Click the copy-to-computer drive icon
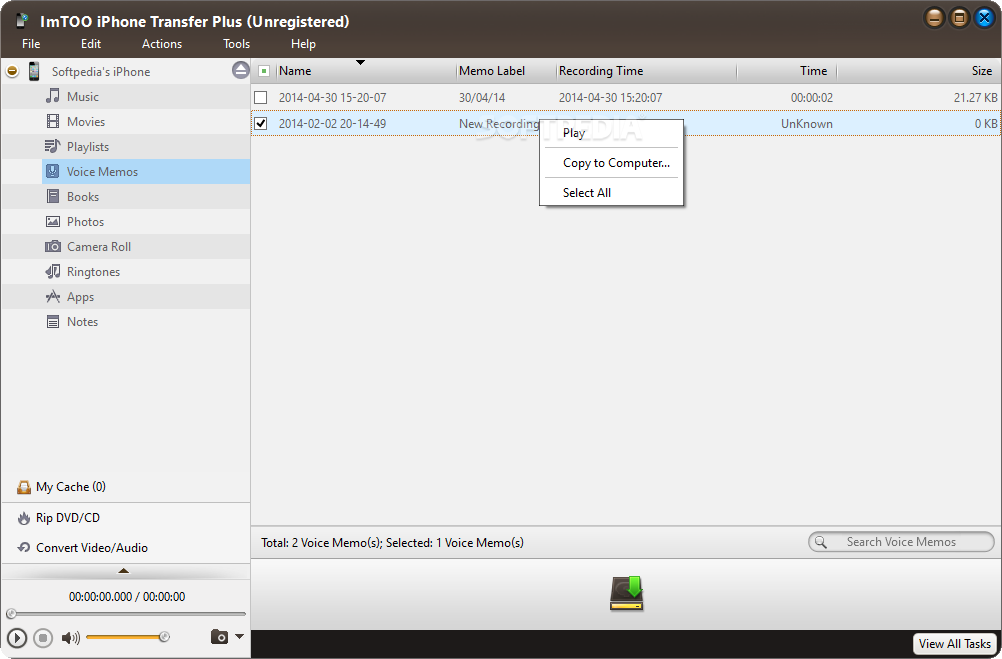The image size is (1002, 659). pyautogui.click(x=626, y=593)
